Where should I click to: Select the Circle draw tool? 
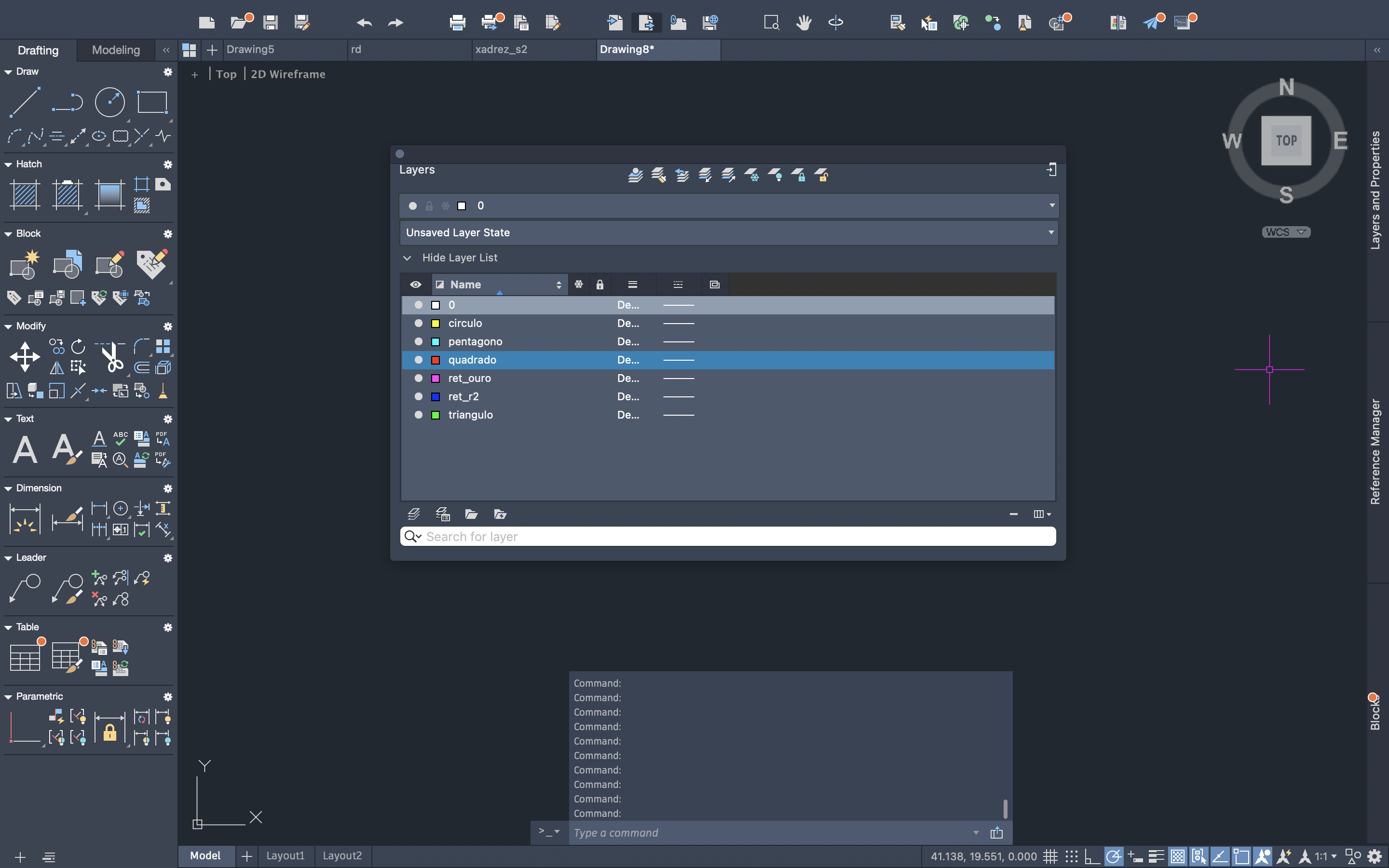tap(109, 103)
